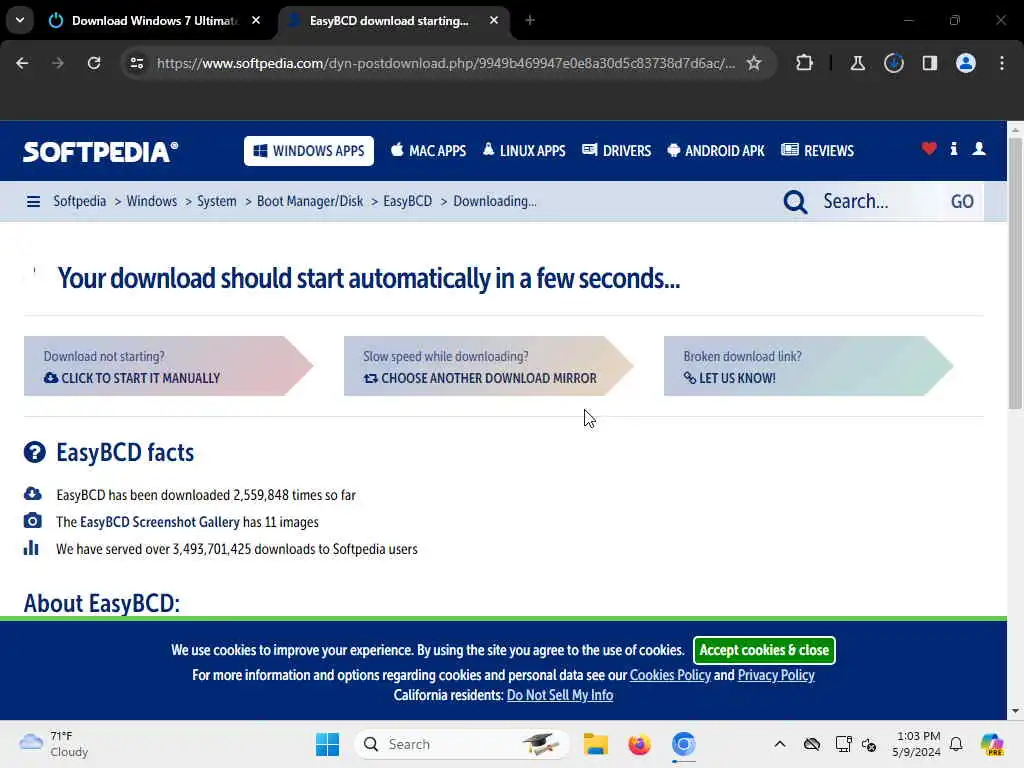The height and width of the screenshot is (768, 1024).
Task: Open Boot Manager/Disk breadcrumb
Action: (310, 201)
